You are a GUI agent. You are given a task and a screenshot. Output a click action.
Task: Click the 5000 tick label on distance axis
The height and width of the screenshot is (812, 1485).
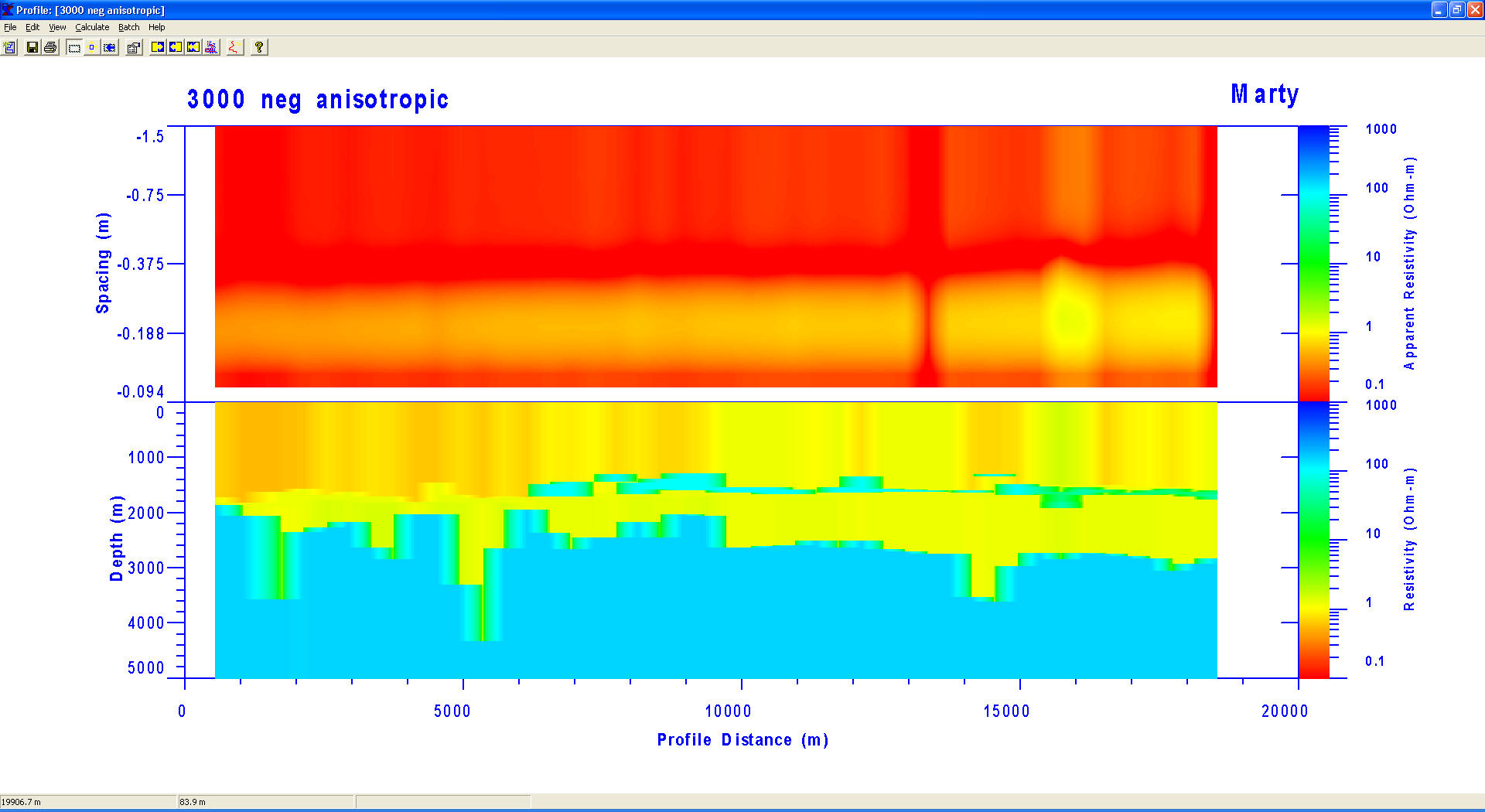(x=452, y=711)
